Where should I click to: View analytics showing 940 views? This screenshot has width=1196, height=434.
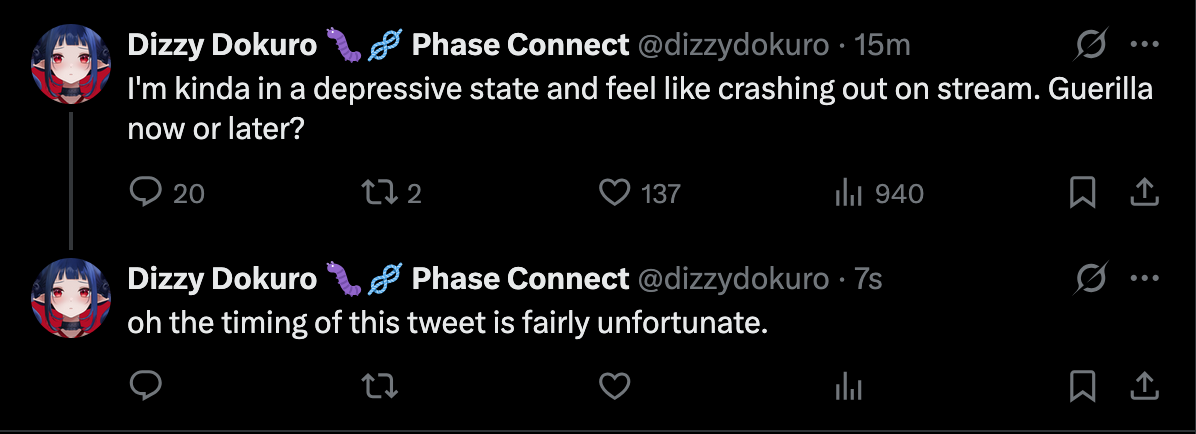(849, 192)
